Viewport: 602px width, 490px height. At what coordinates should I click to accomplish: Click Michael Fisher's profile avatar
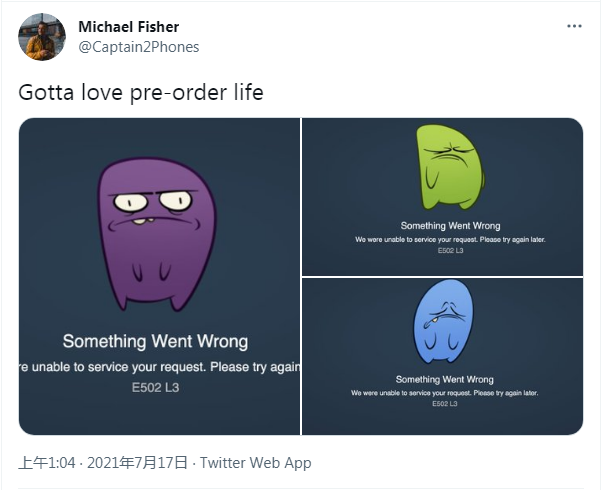[41, 37]
